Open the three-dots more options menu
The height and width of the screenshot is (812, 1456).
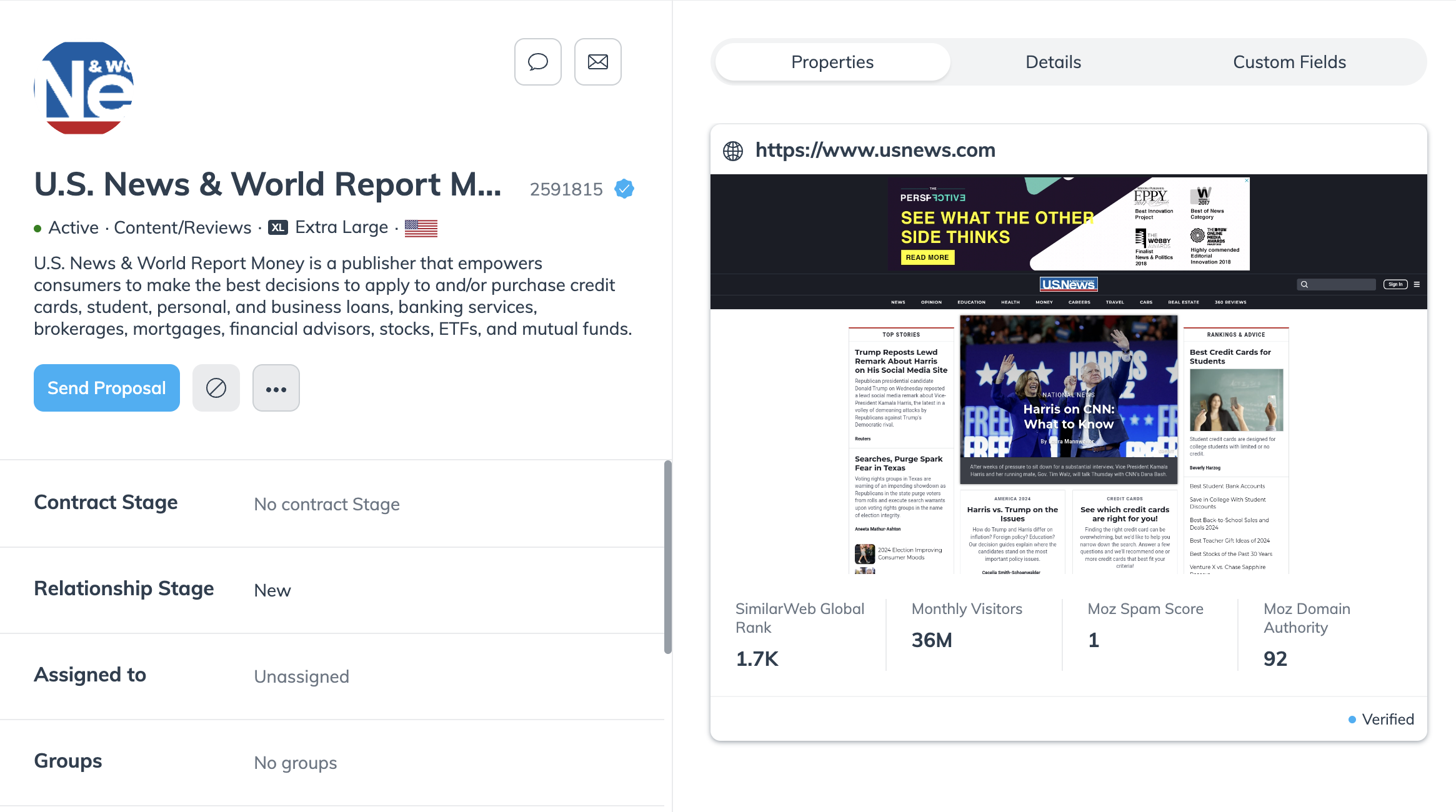coord(276,388)
